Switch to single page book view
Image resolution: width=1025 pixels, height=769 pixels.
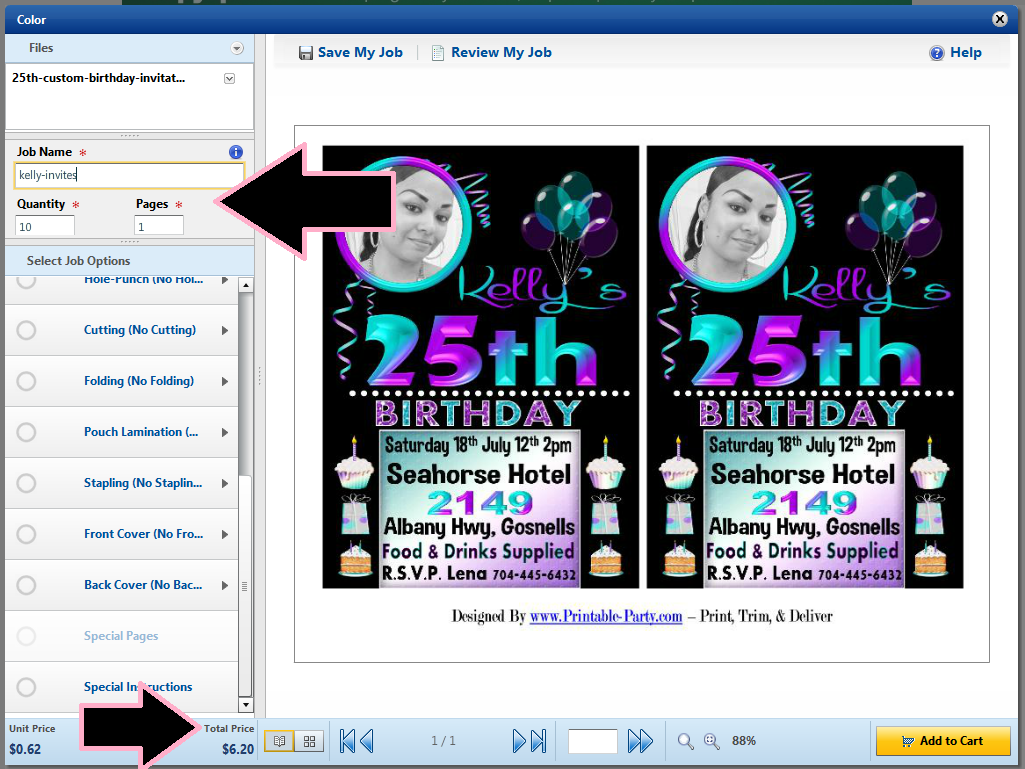pos(279,741)
